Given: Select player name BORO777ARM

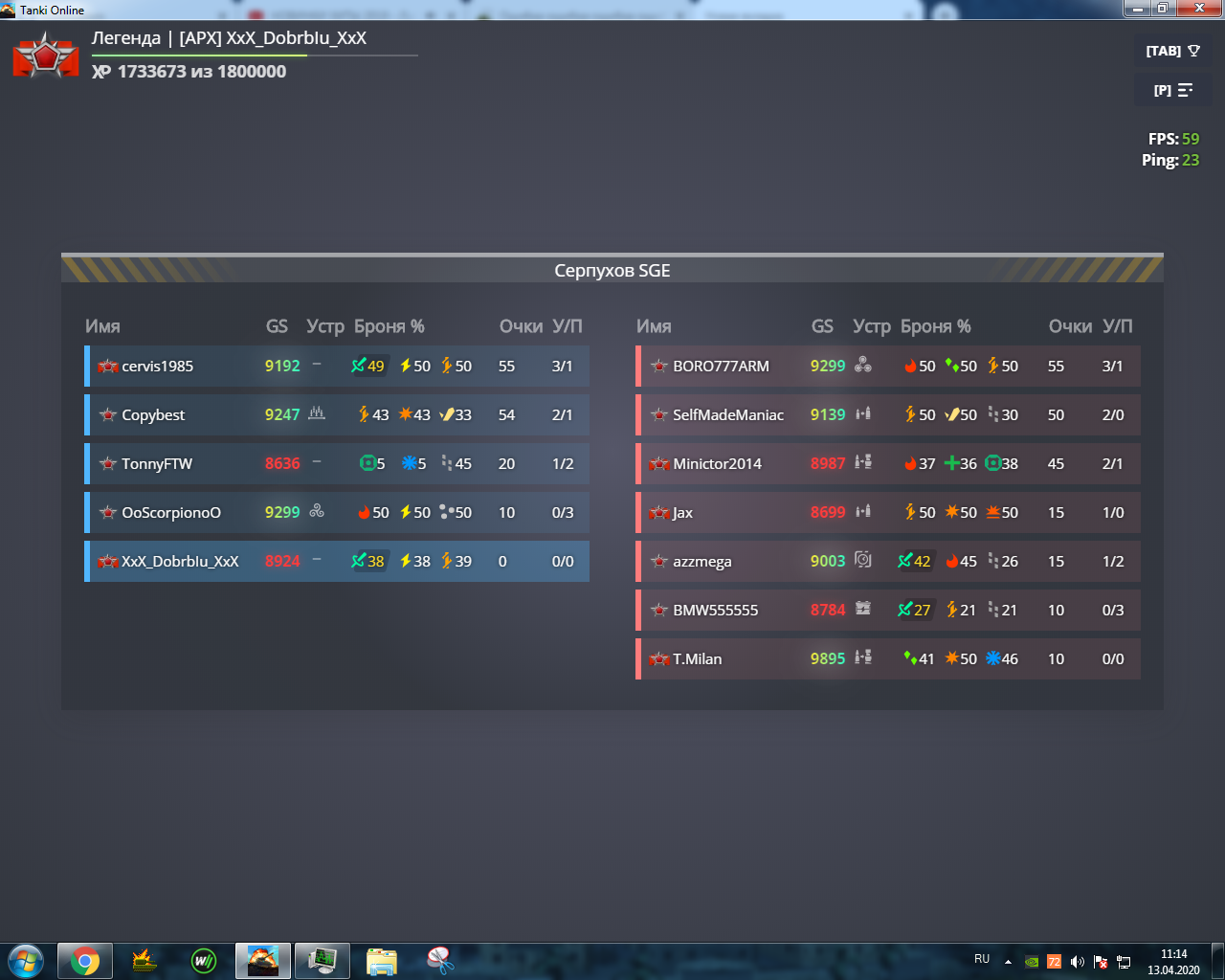Looking at the screenshot, I should click(721, 366).
